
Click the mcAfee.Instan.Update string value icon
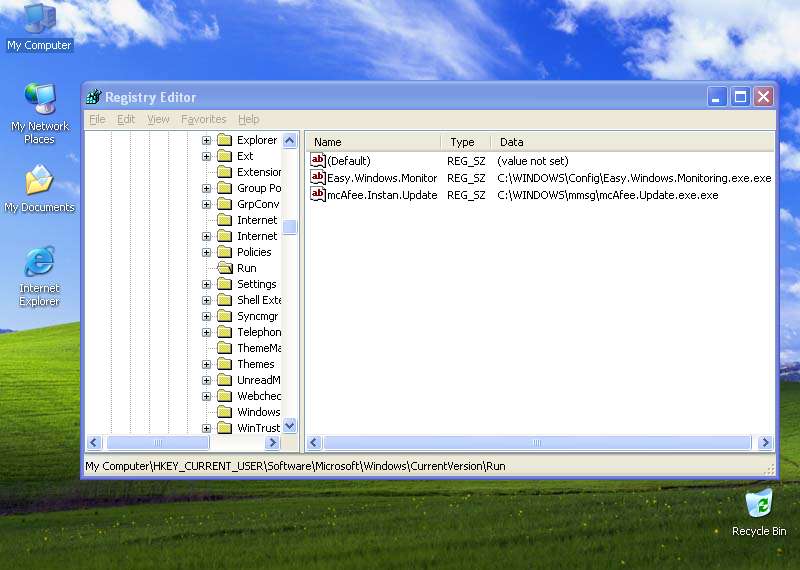(x=317, y=194)
